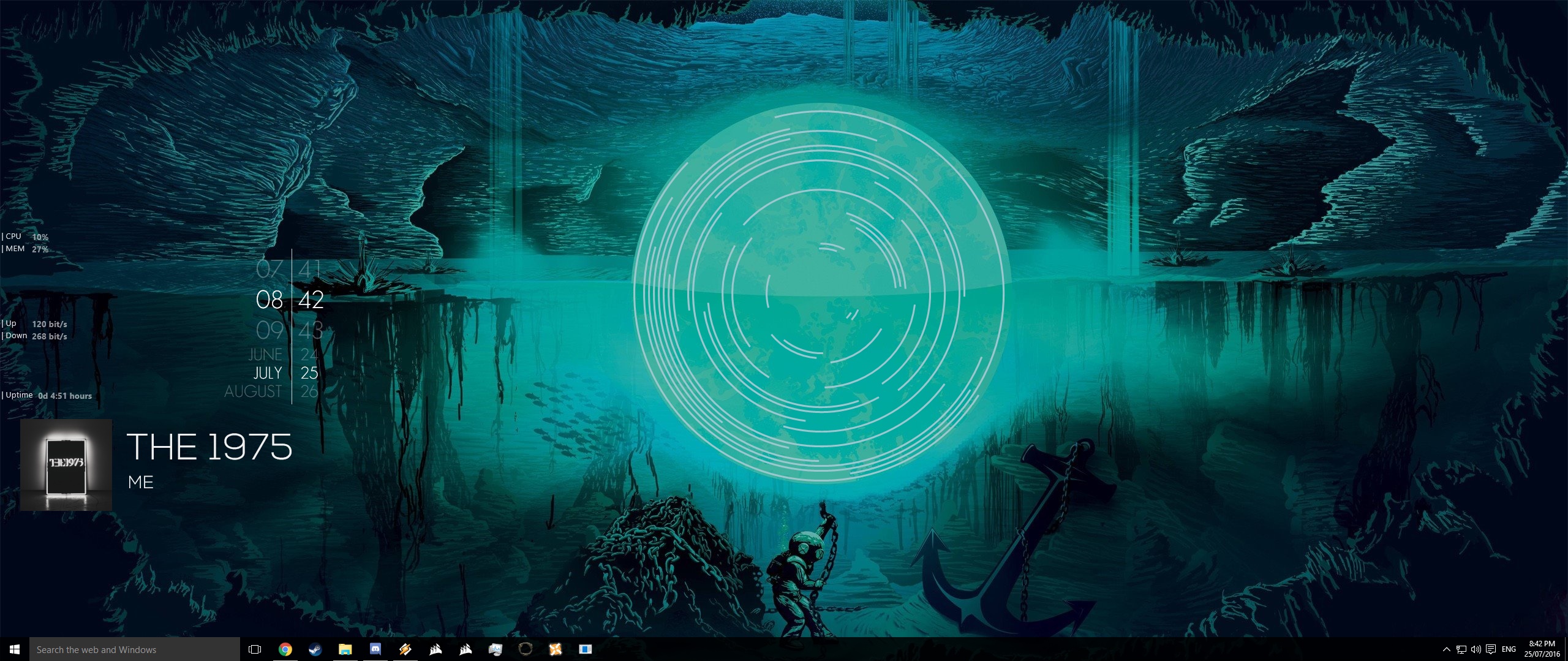The width and height of the screenshot is (1568, 661).
Task: Open Task View from the taskbar
Action: (x=255, y=649)
